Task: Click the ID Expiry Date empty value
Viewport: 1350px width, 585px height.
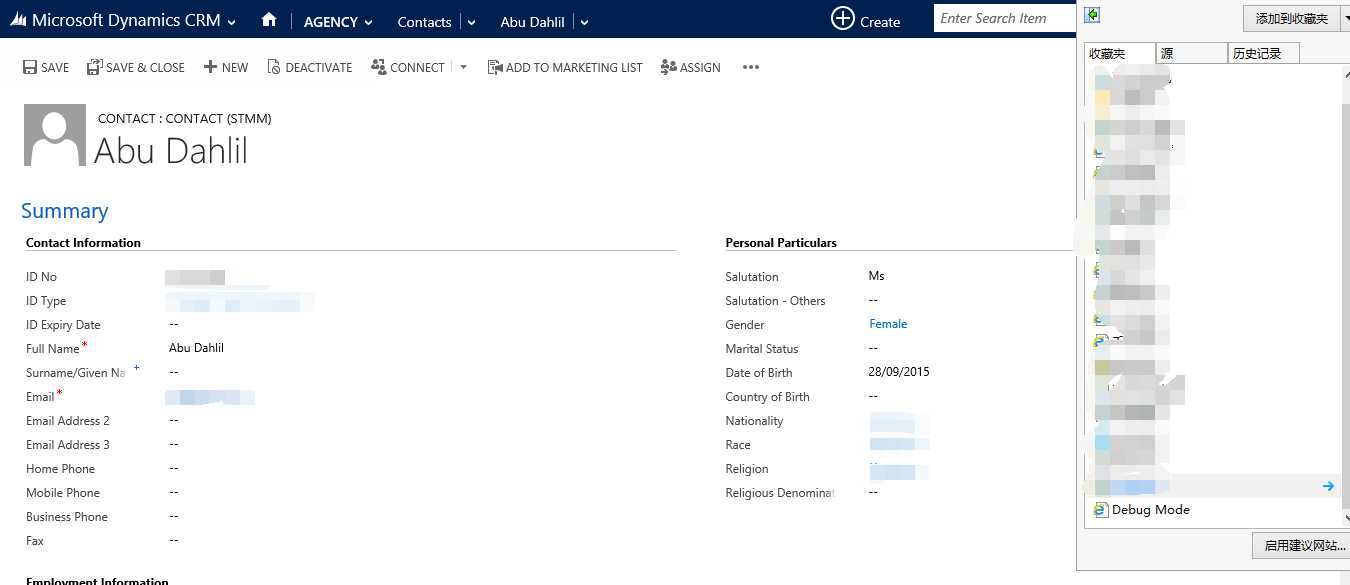Action: coord(174,324)
